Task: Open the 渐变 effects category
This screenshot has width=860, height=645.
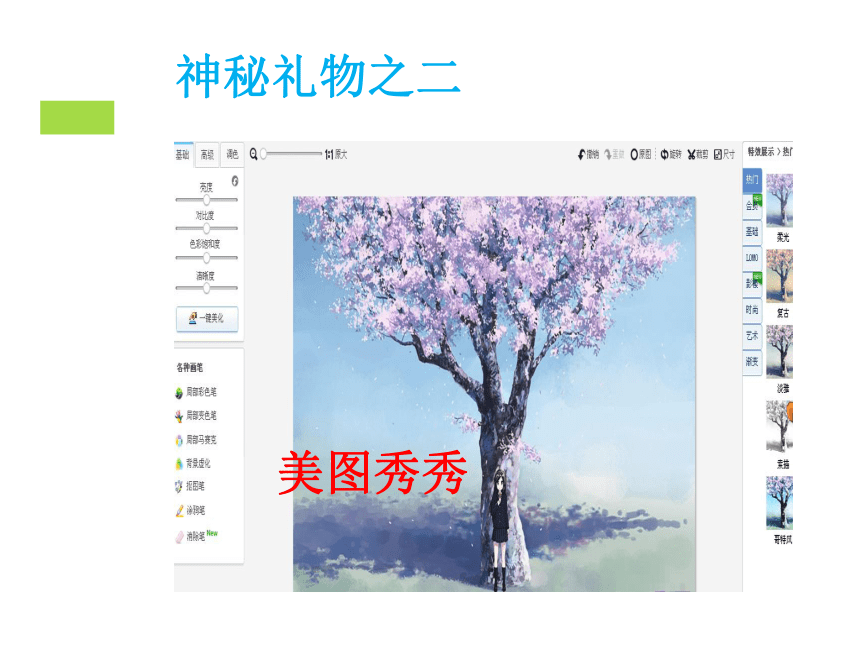Action: 752,361
